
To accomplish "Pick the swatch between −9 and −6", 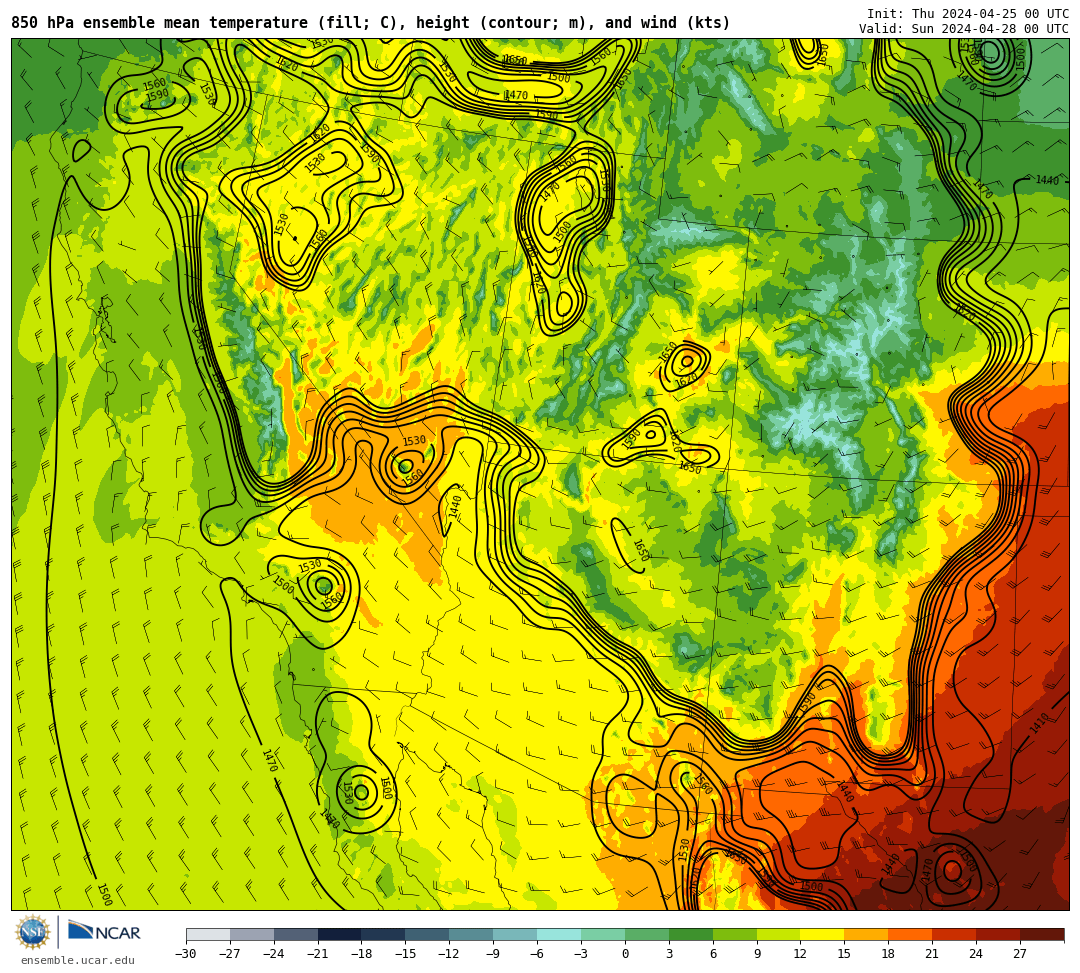I will (515, 934).
